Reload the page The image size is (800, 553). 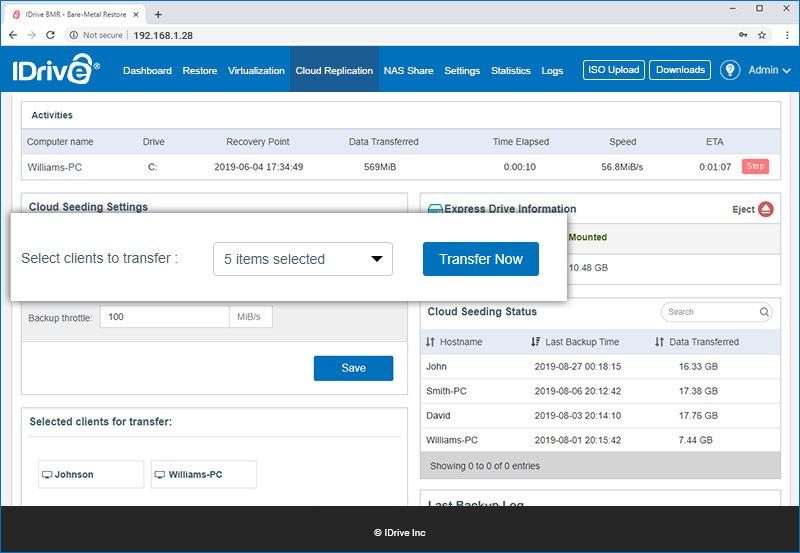click(50, 35)
